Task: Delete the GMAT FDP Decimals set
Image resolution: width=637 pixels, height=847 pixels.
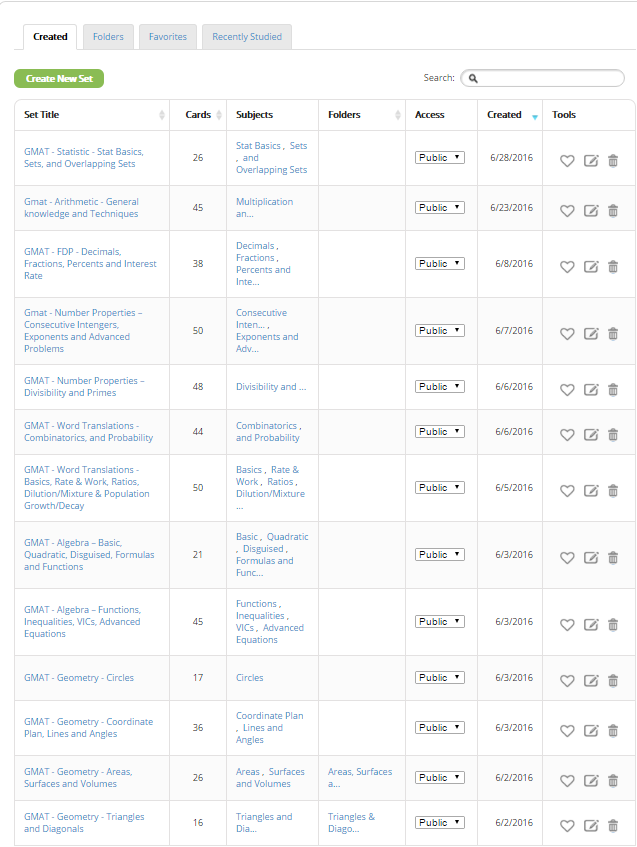Action: coord(613,266)
